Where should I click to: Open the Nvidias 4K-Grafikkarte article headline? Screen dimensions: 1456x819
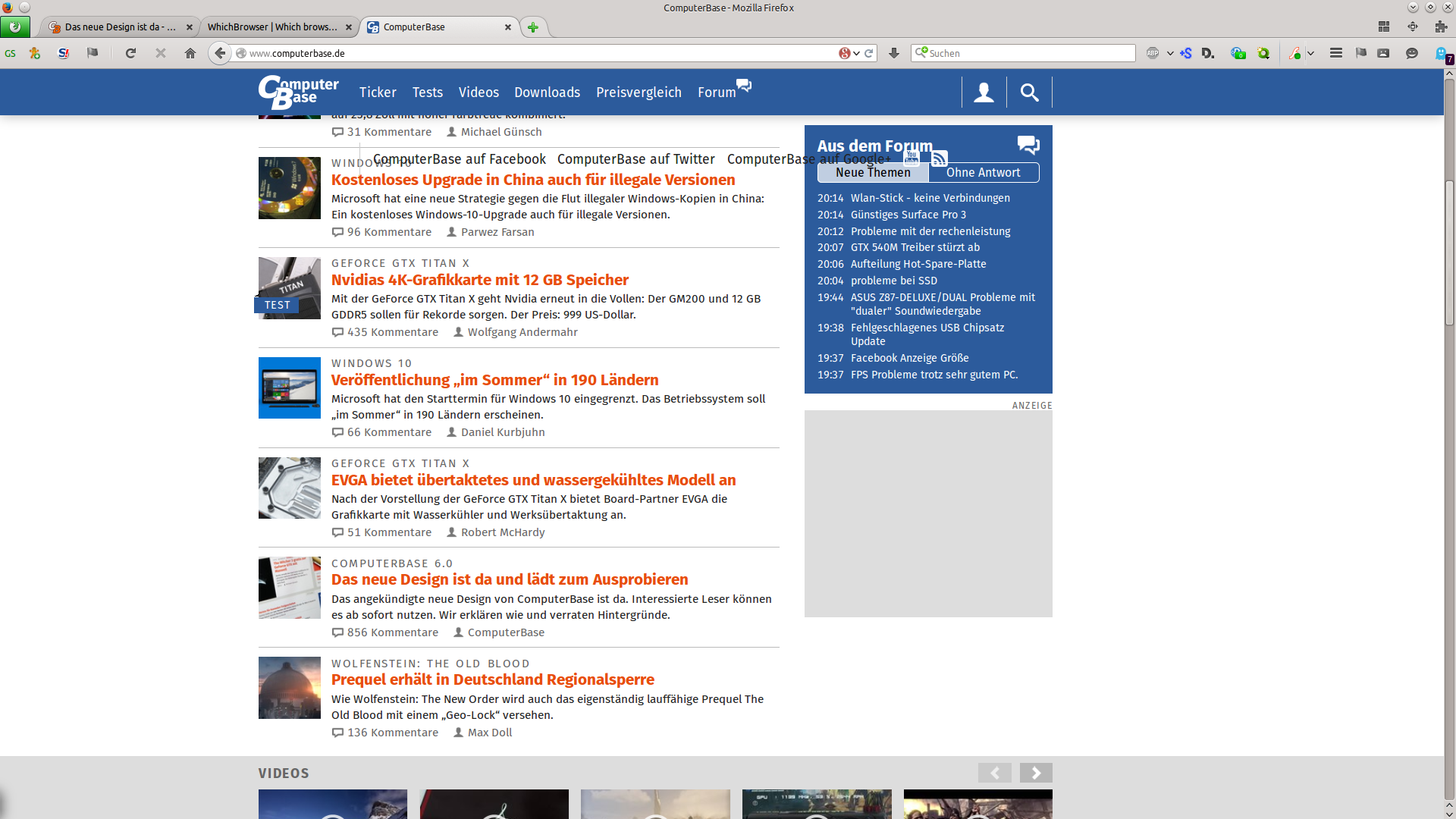(x=479, y=280)
